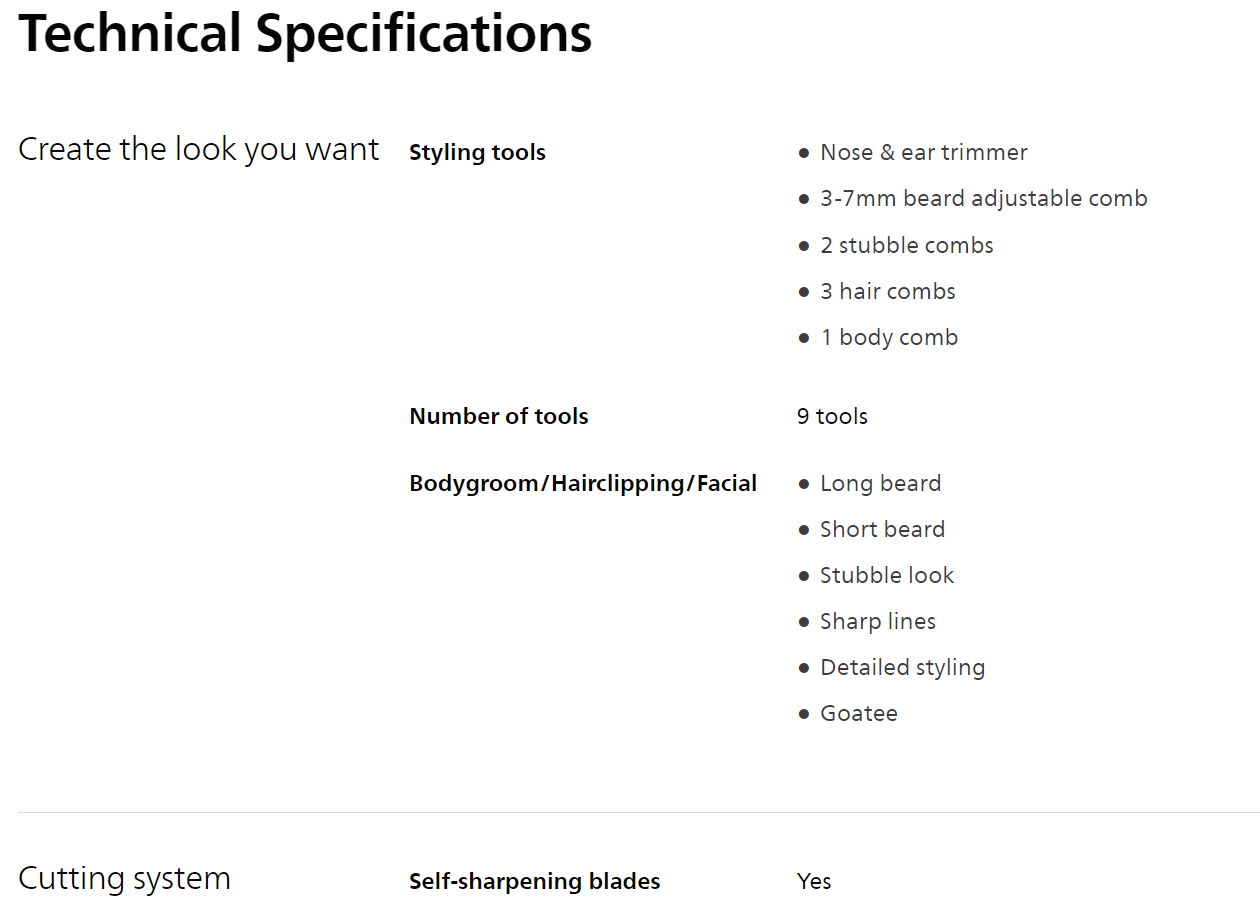Click the 'Short beard' list item
Viewport: 1260px width, 903px height.
882,529
